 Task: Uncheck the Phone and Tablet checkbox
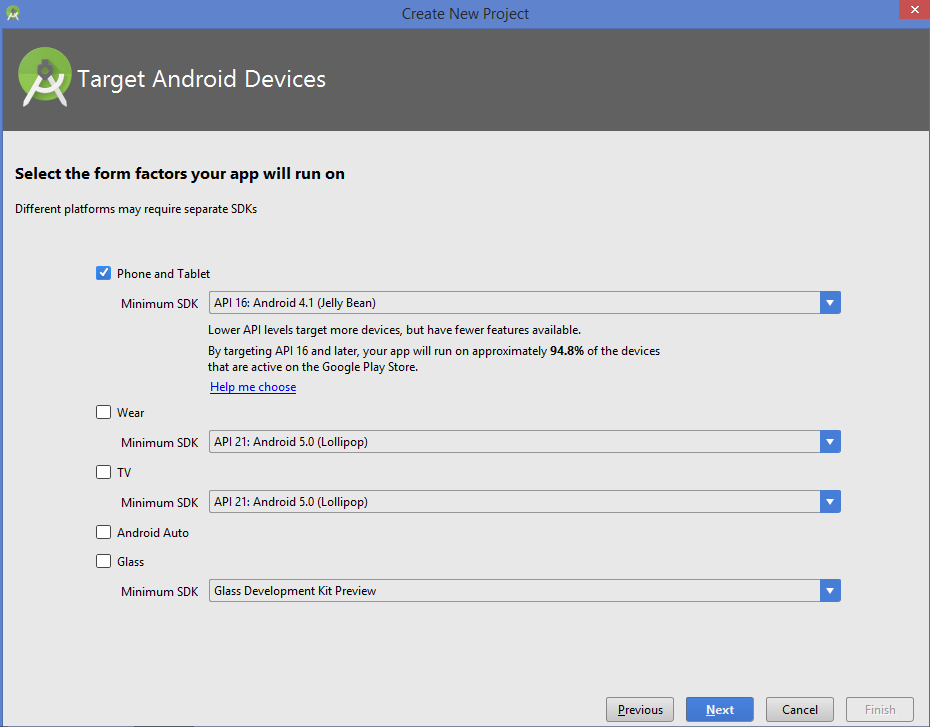pyautogui.click(x=103, y=273)
